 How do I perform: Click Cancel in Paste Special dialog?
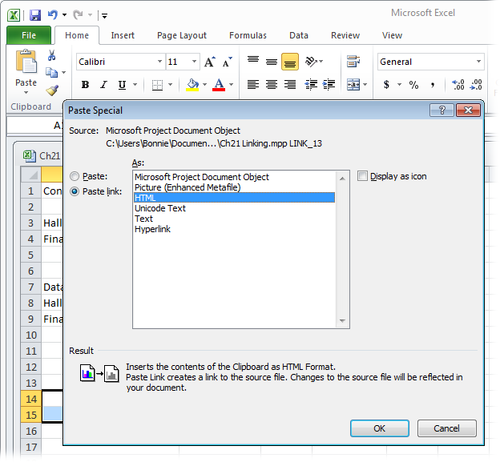click(447, 428)
